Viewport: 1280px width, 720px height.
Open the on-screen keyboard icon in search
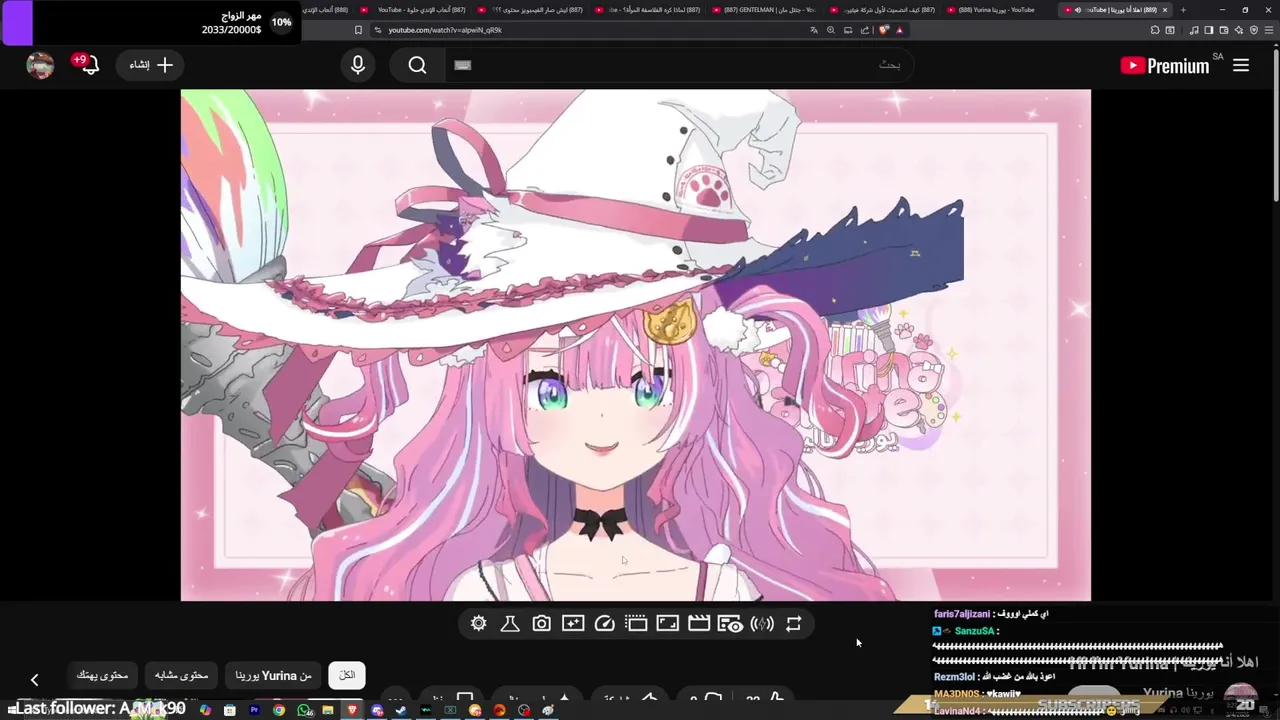pyautogui.click(x=462, y=65)
